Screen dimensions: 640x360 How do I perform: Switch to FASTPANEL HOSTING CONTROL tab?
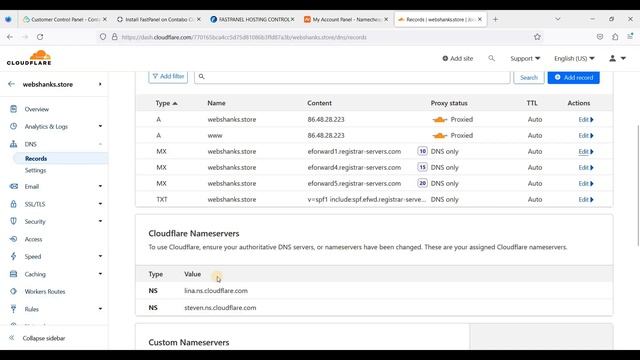252,19
